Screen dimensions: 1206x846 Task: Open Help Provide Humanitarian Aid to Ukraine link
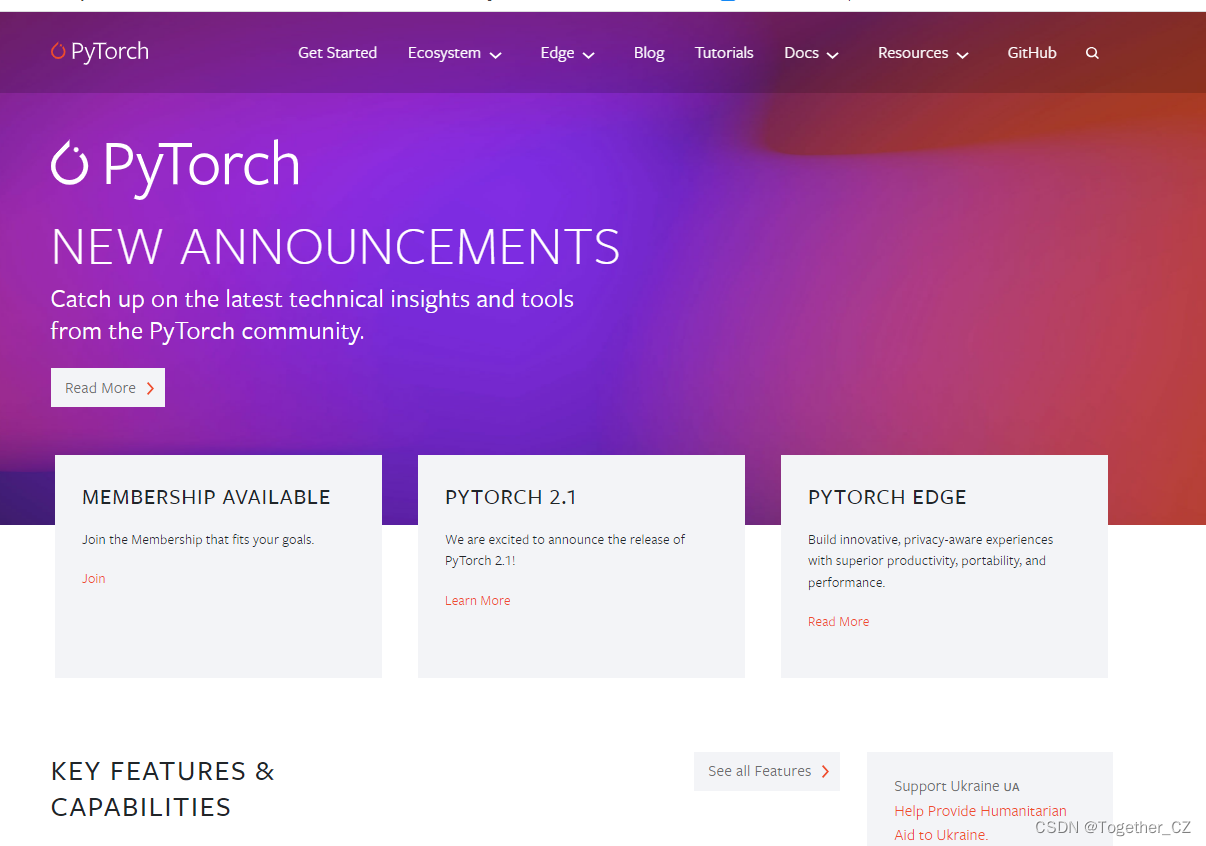(980, 823)
